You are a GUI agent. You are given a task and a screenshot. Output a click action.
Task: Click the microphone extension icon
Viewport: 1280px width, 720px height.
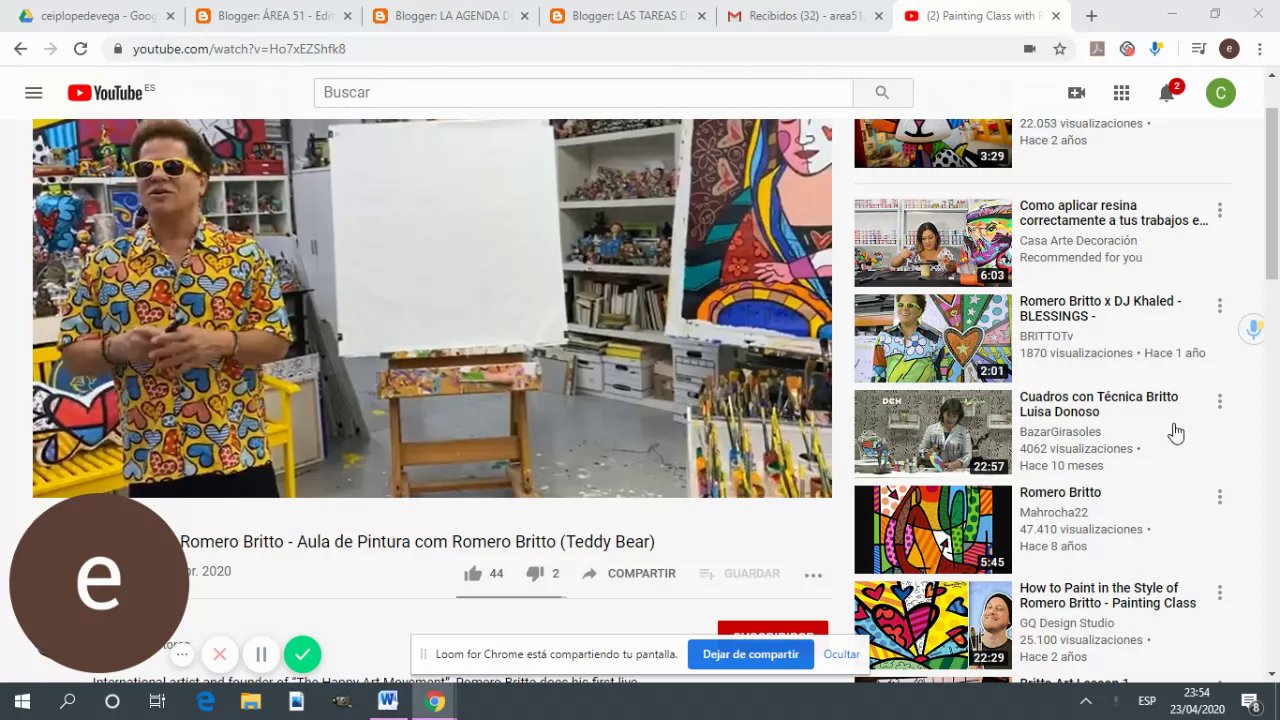(1157, 48)
